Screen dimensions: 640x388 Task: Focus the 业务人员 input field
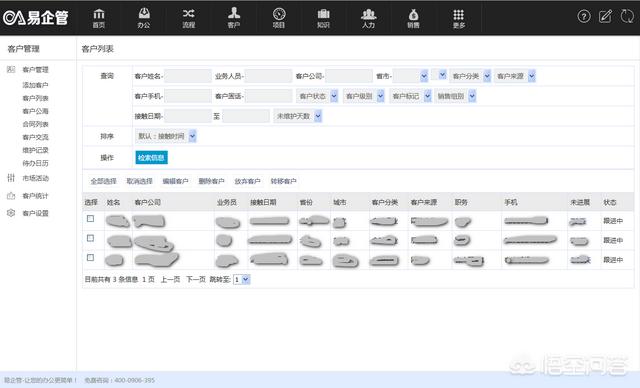pyautogui.click(x=268, y=76)
